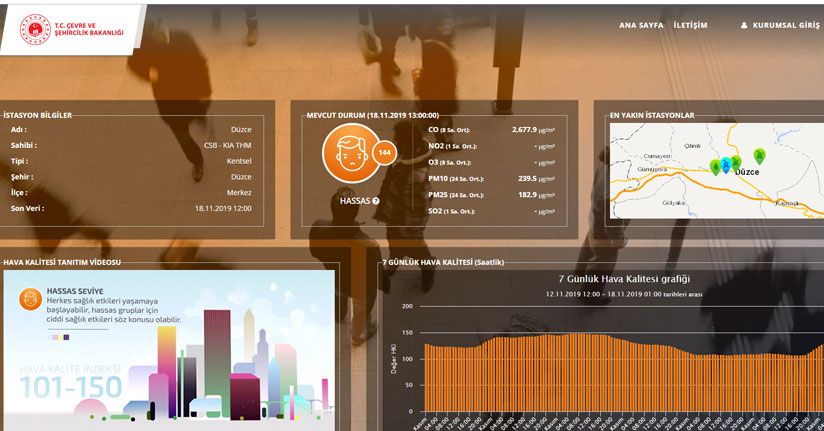Click the HASSAS status label under the face
This screenshot has height=431, width=824.
pyautogui.click(x=355, y=201)
